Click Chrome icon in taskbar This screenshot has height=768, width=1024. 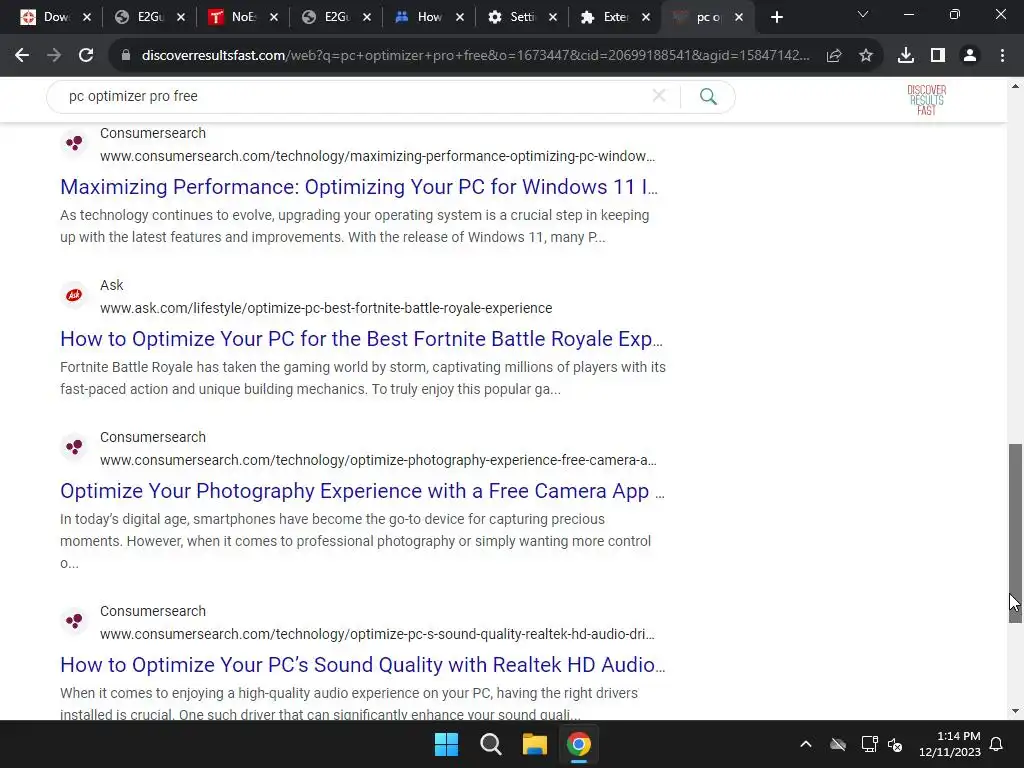579,744
